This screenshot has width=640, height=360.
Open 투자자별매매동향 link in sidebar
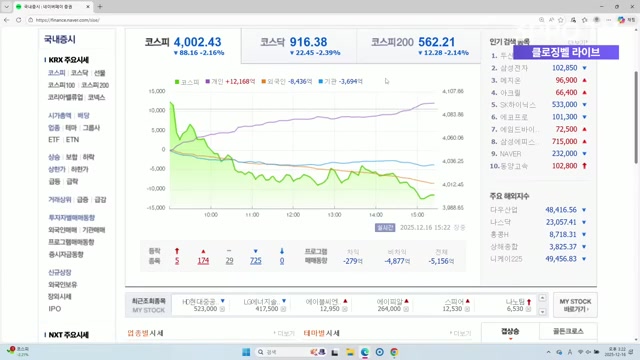[71, 218]
